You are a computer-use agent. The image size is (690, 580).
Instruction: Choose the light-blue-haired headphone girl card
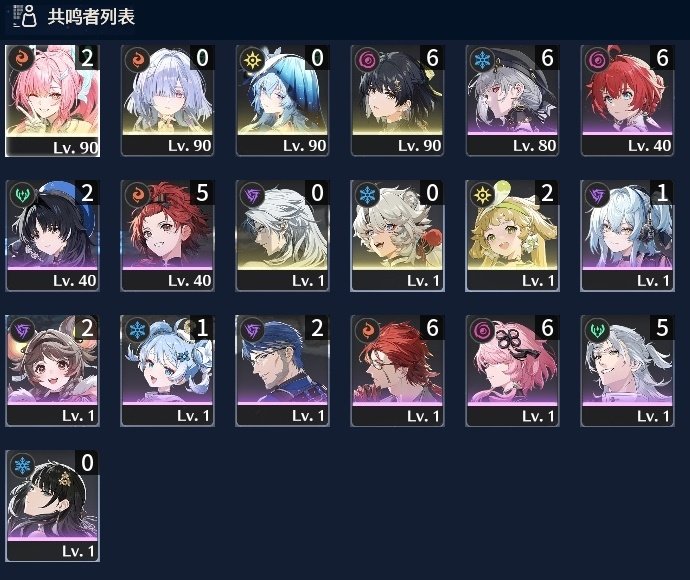click(628, 236)
